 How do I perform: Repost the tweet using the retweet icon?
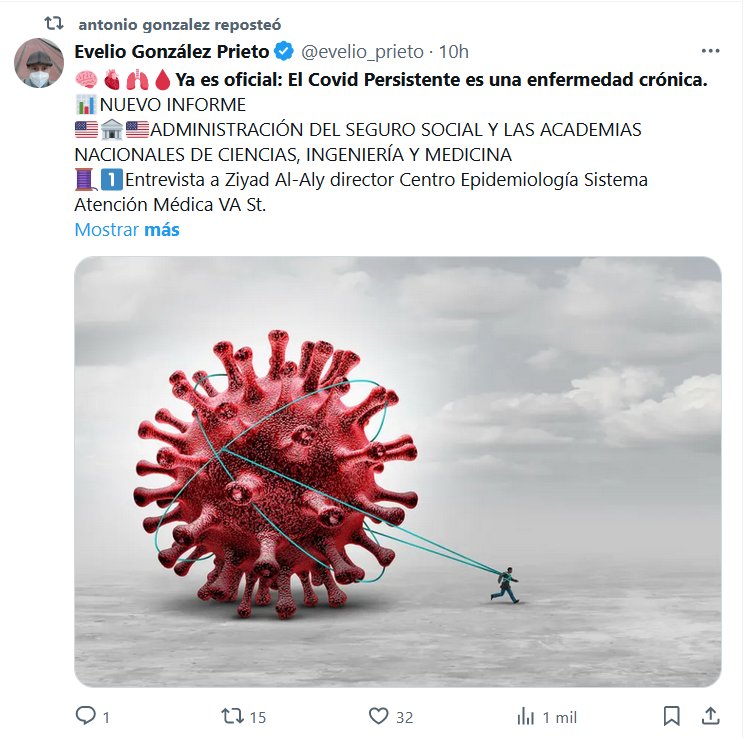click(232, 716)
